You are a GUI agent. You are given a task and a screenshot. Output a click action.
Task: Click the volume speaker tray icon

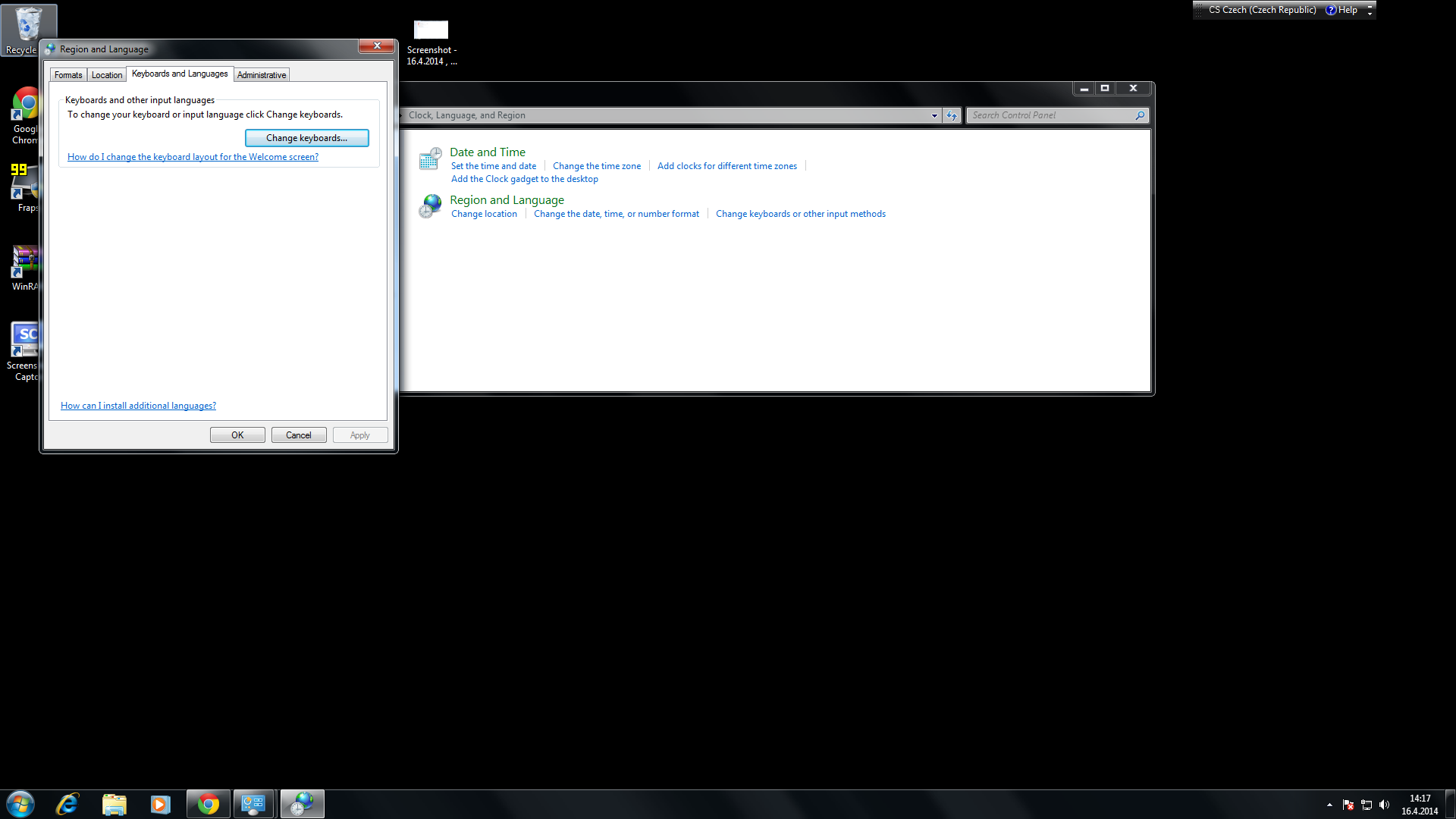click(x=1384, y=805)
